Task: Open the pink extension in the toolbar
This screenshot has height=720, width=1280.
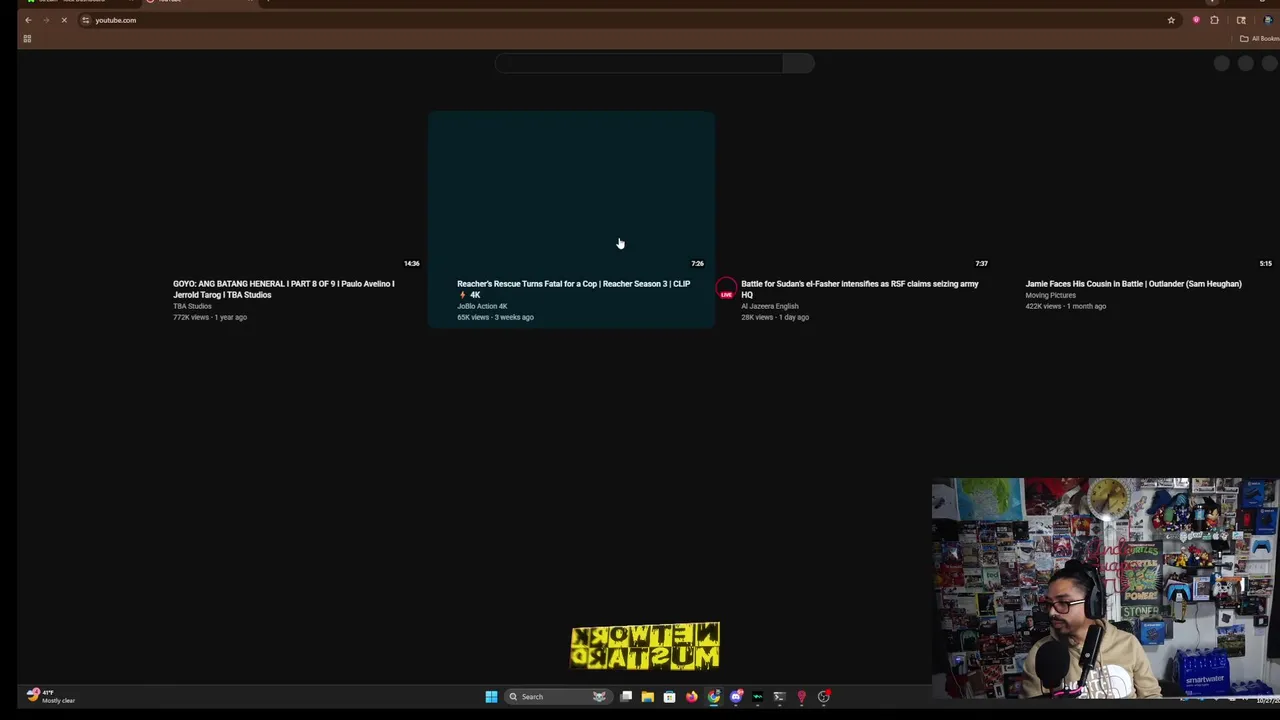Action: pos(1196,20)
